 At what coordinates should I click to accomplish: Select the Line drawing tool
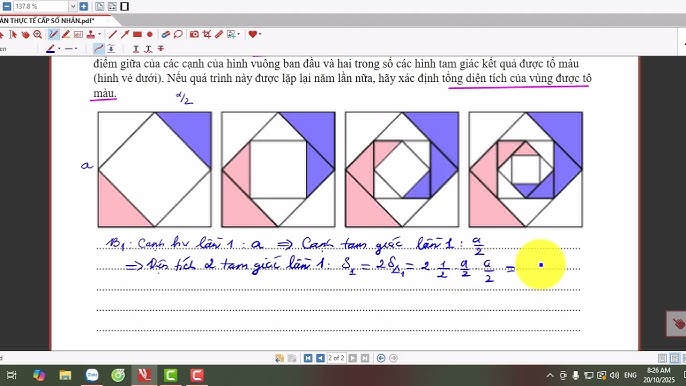click(112, 35)
